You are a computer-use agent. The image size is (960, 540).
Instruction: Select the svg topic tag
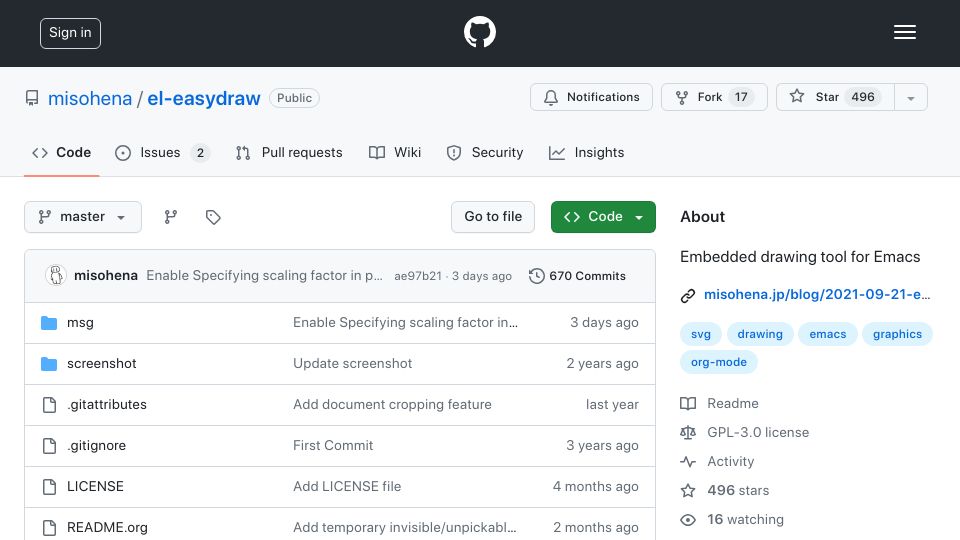point(700,334)
